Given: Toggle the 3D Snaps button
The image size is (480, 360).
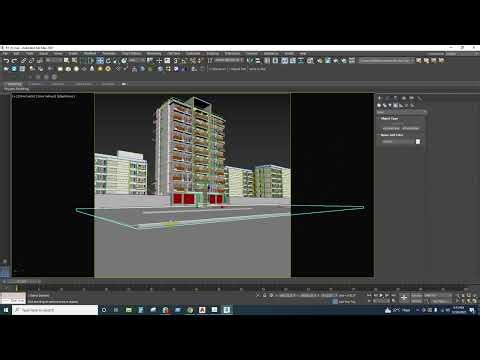Looking at the screenshot, I should point(176,61).
